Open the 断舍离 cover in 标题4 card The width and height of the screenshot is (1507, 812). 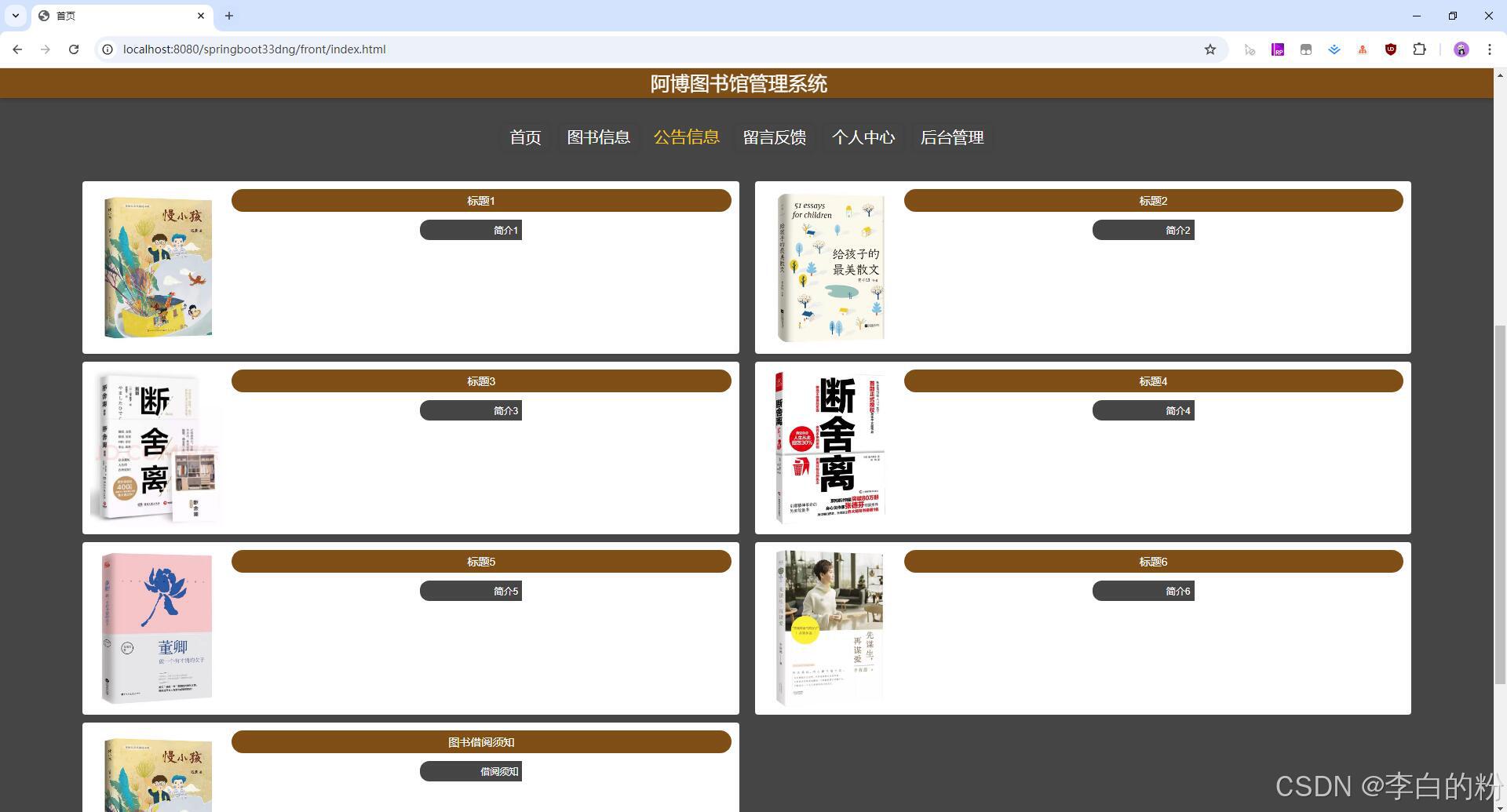pos(830,448)
